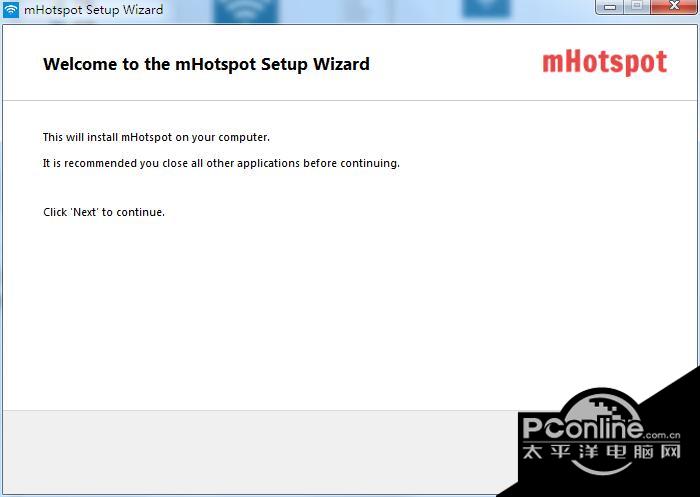The image size is (700, 497).
Task: Click the 'Welcome to the mHotspot Setup Wizard' heading
Action: 206,64
